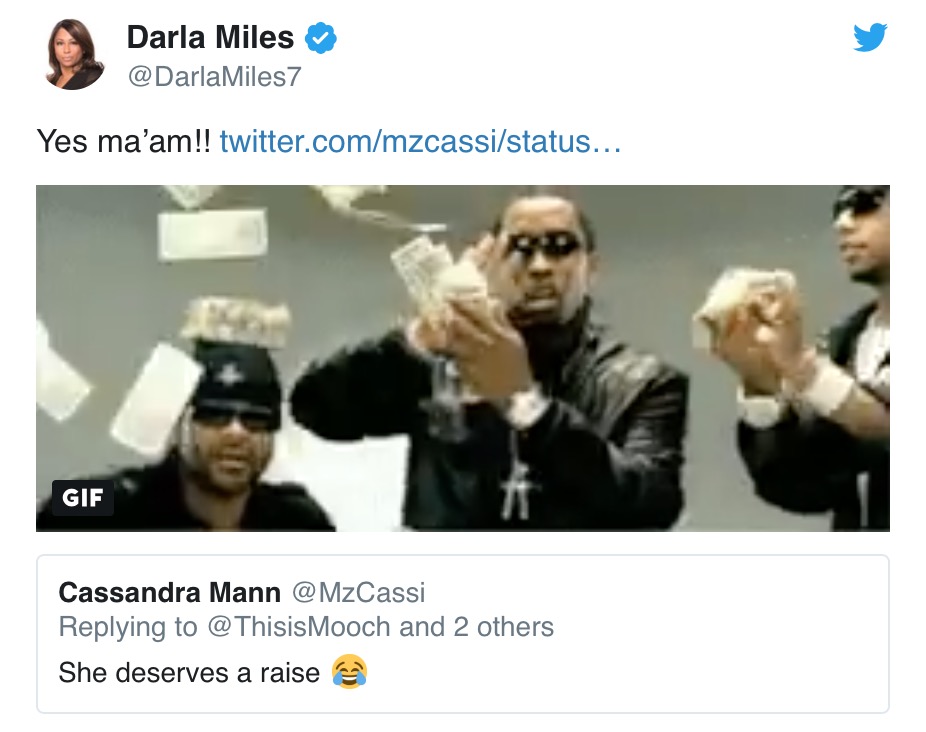The height and width of the screenshot is (732, 926).
Task: Open the twitter.com/mzcassi/status… link
Action: [x=420, y=142]
